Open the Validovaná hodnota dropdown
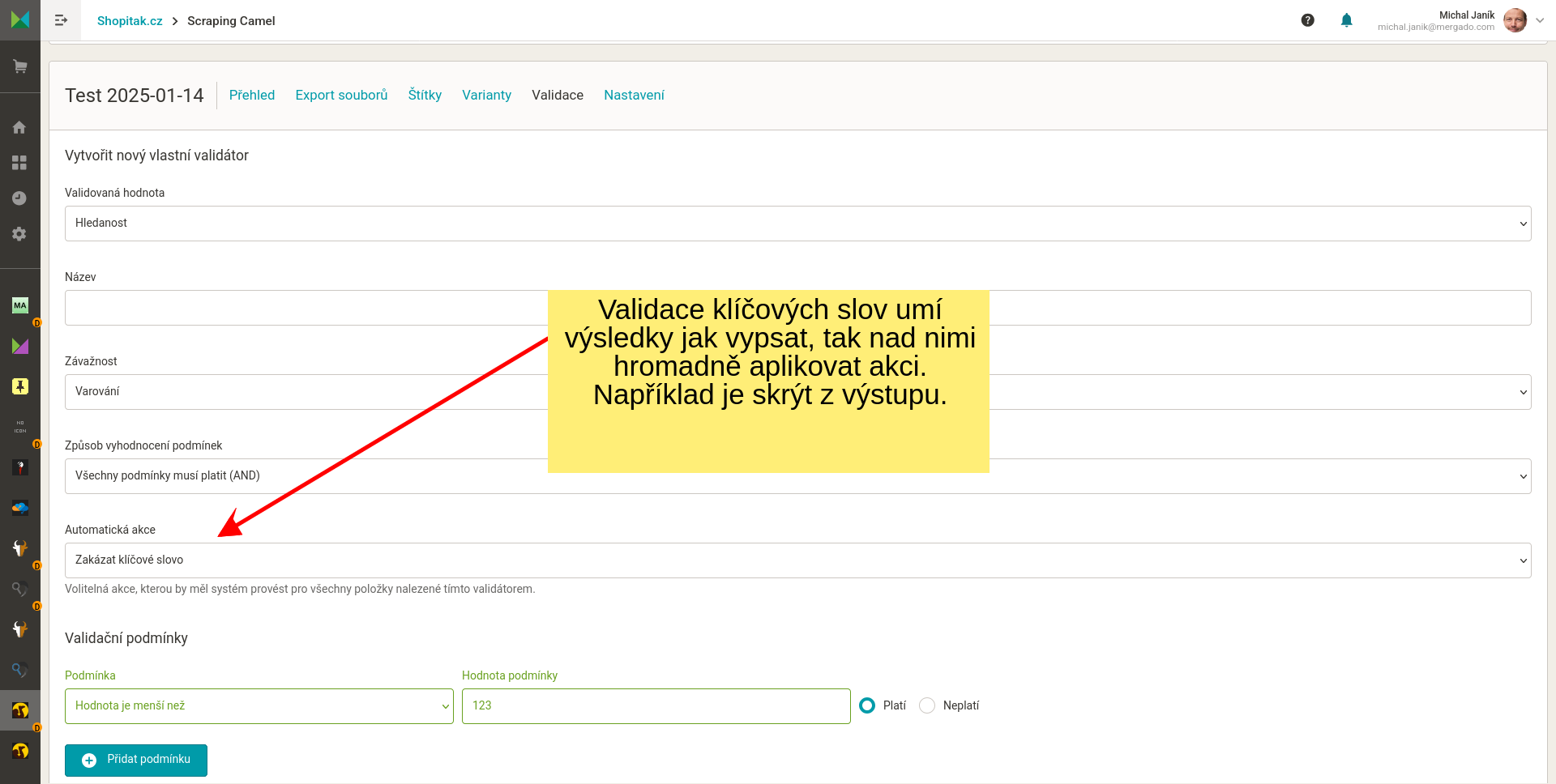Screen dimensions: 1556x784 797,224
